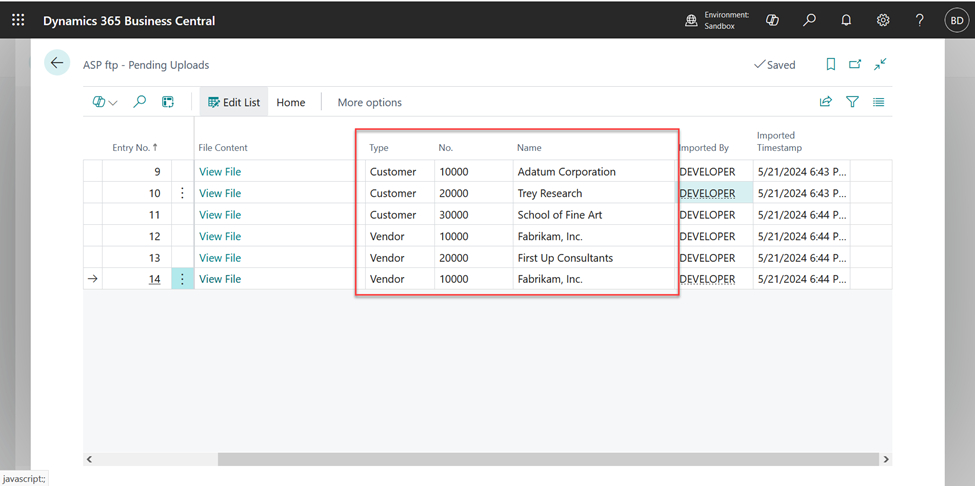Open the BD user account avatar
This screenshot has height=486, width=975.
tap(956, 21)
